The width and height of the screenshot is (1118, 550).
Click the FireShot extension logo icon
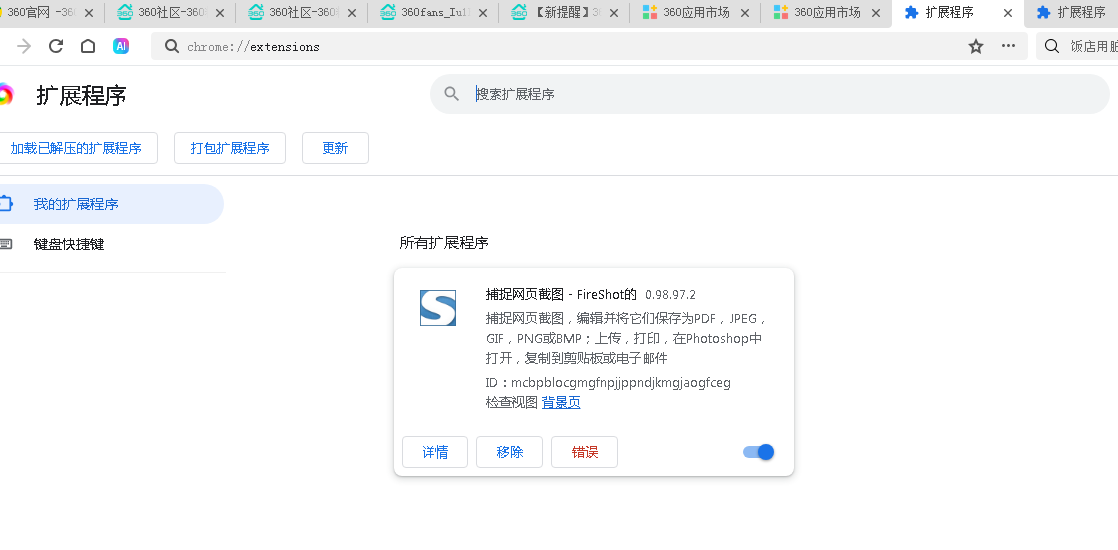coord(438,308)
